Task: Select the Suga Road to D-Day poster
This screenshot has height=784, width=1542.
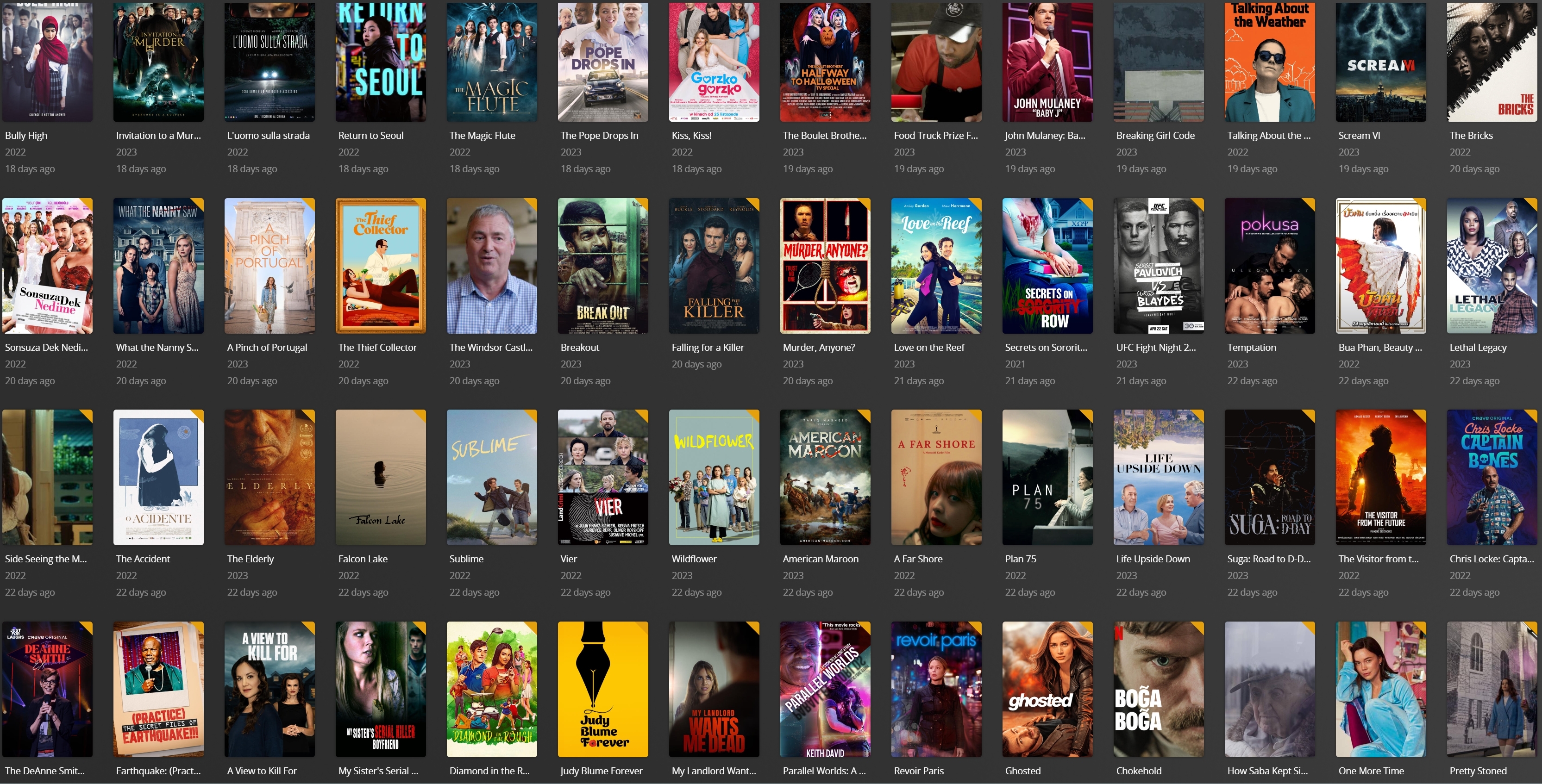Action: 1270,478
